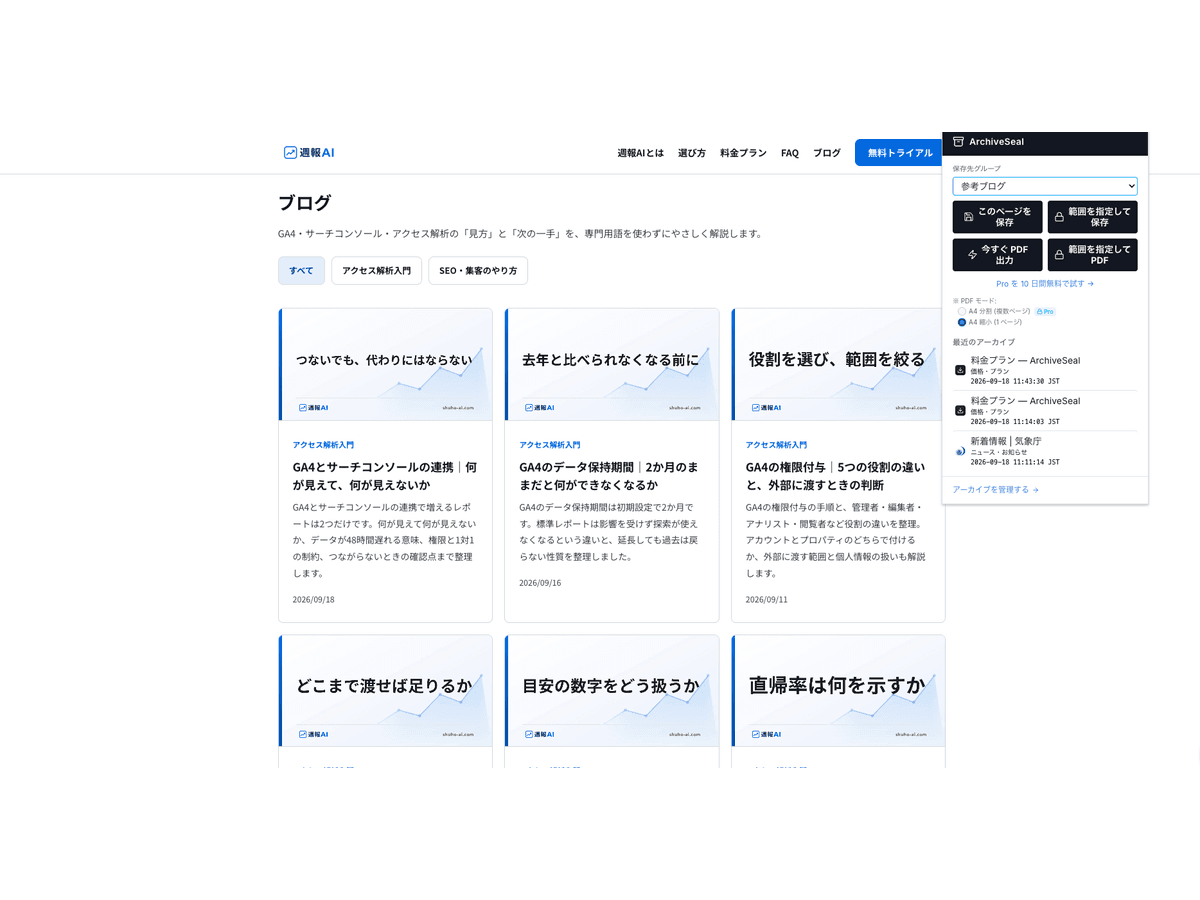Click 範囲を指定して保存 button
This screenshot has width=1200, height=900.
(x=1092, y=217)
